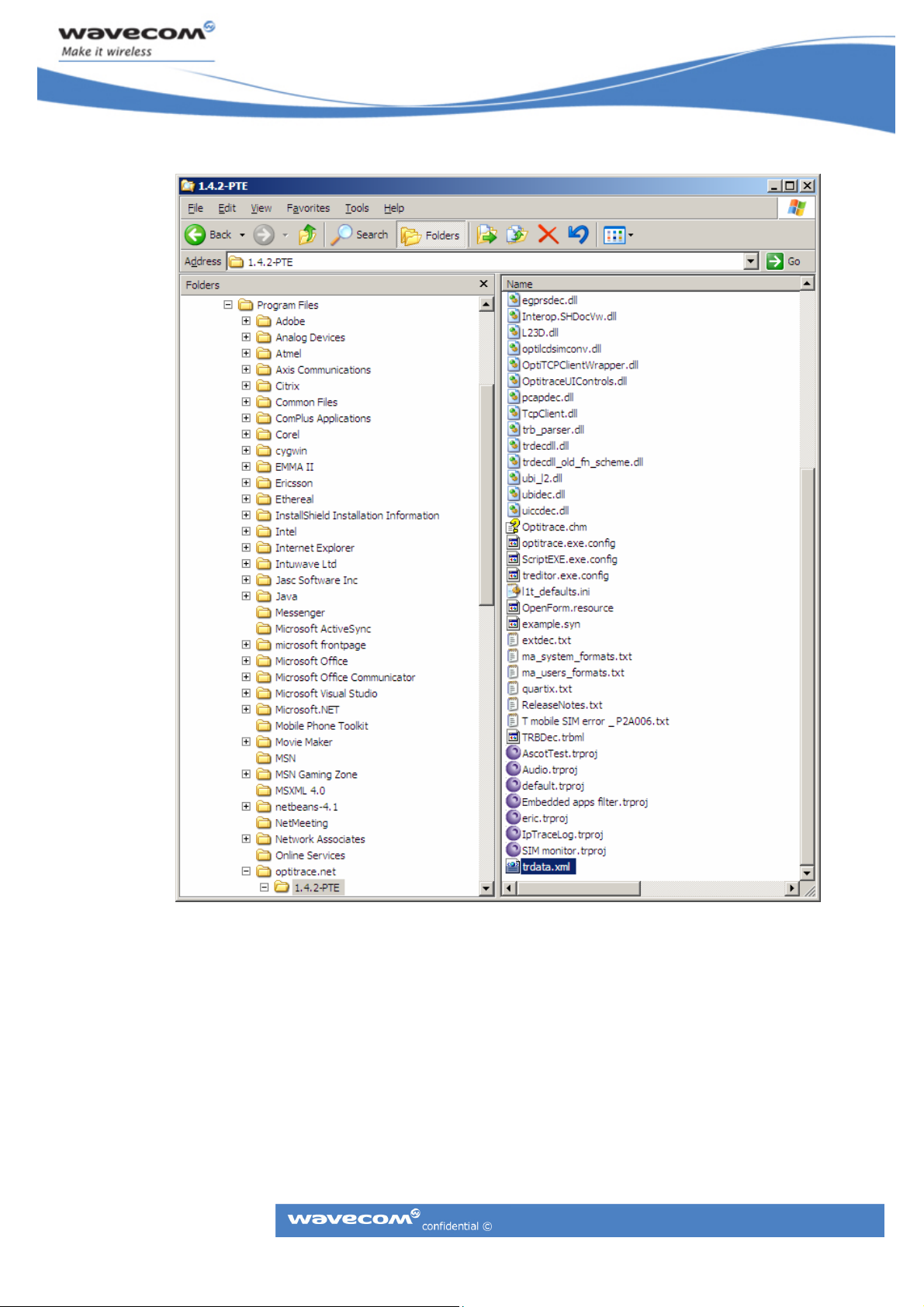This screenshot has height=1307, width=924.
Task: Expand the cygwin folder node
Action: coord(246,450)
